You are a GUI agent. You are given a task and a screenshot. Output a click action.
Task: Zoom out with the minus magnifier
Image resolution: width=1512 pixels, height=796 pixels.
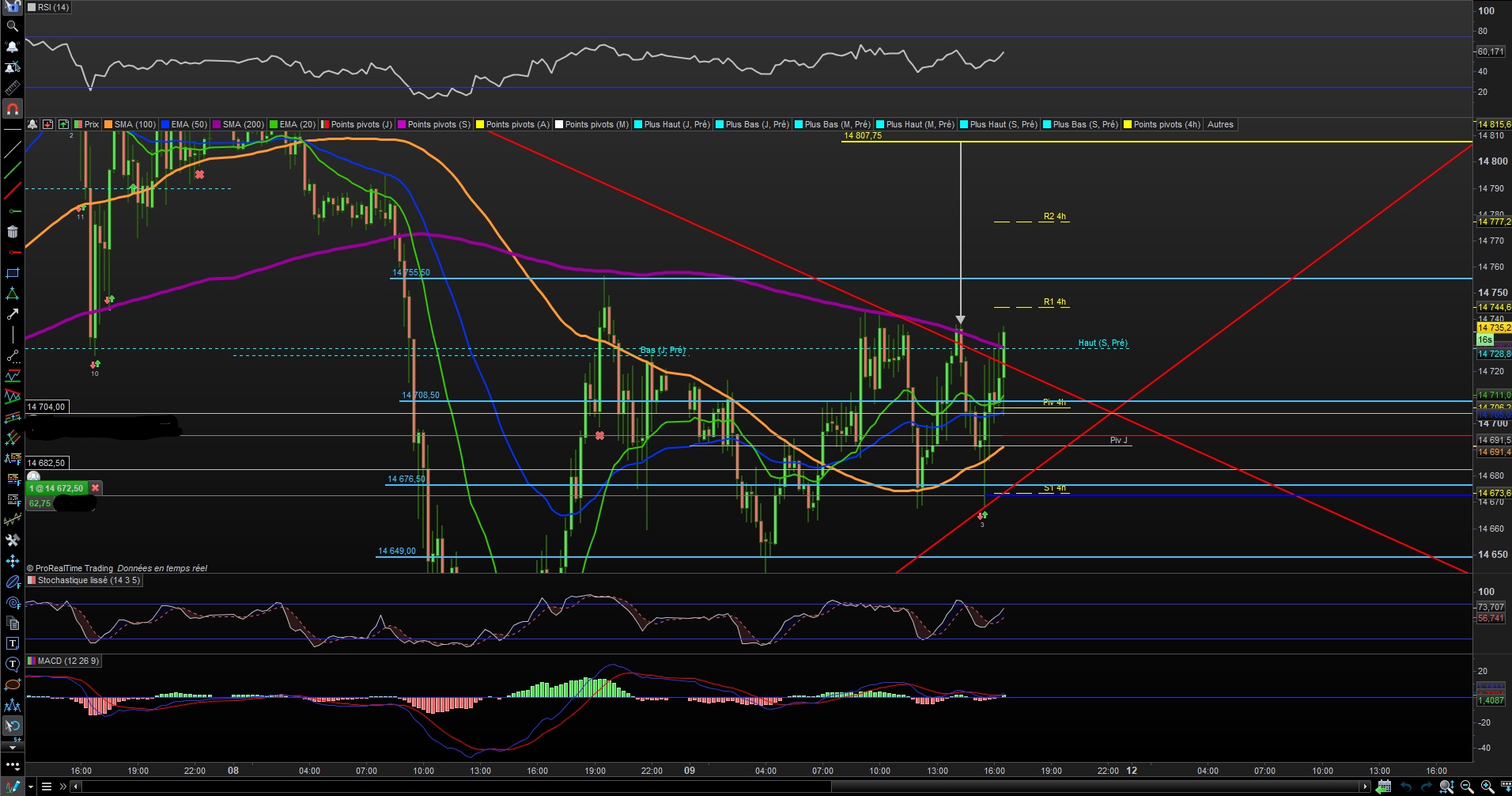[1467, 787]
